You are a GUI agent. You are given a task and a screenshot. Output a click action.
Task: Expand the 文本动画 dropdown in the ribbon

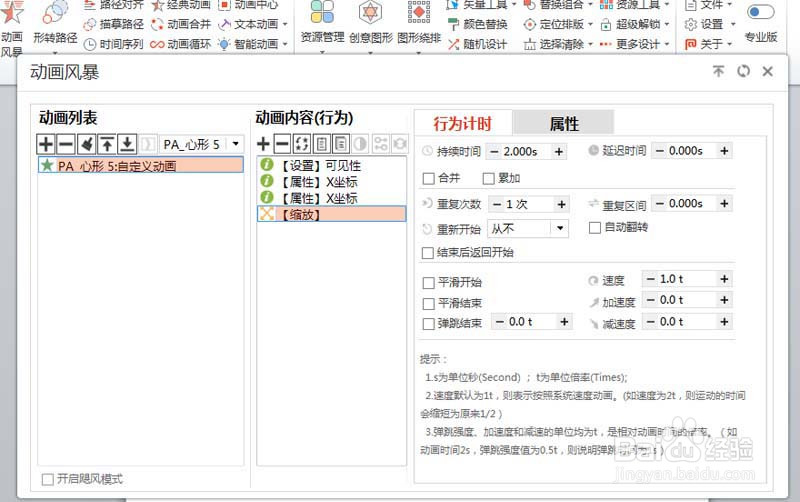click(x=285, y=24)
